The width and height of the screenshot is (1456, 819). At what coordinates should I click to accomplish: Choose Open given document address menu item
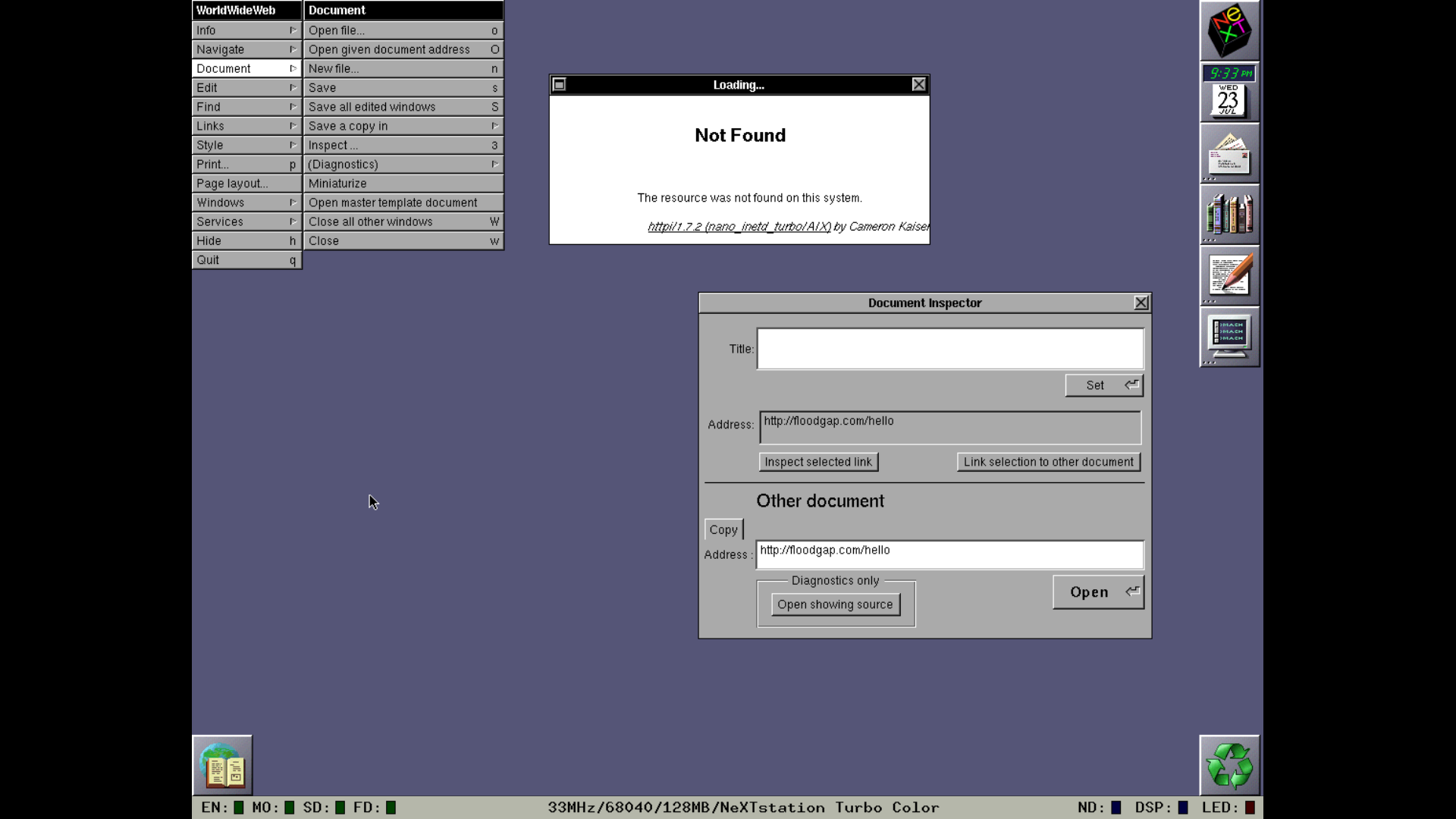(403, 49)
